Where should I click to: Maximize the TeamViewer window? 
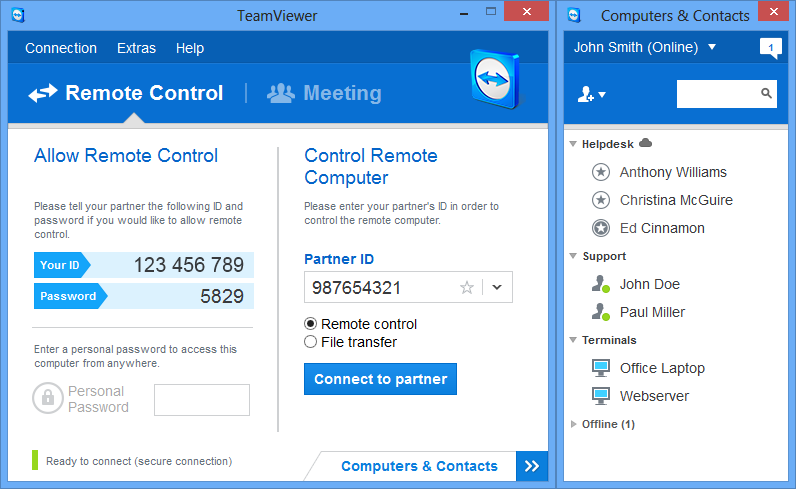pos(490,12)
